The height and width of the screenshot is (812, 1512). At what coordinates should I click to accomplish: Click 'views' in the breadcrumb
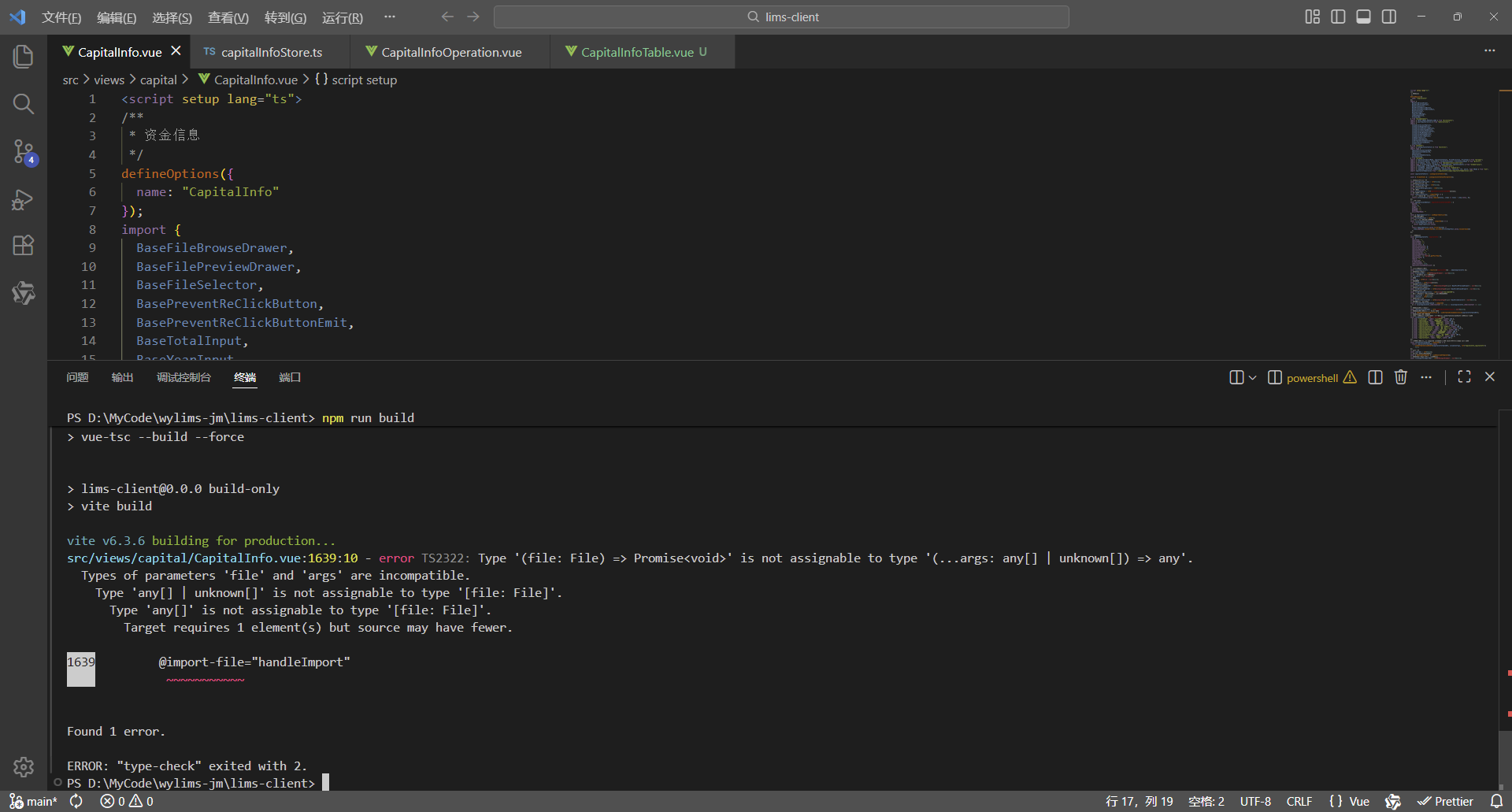[x=109, y=80]
